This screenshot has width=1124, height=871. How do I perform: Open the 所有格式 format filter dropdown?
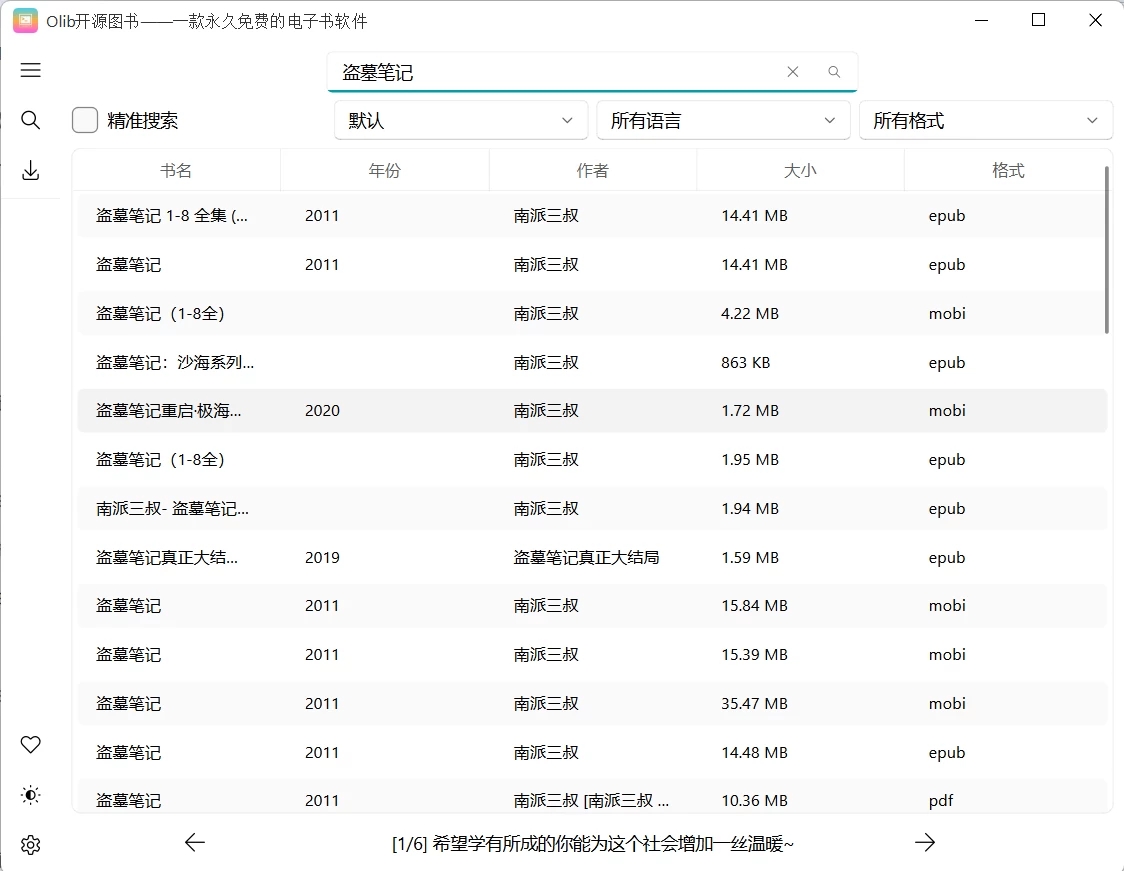986,119
